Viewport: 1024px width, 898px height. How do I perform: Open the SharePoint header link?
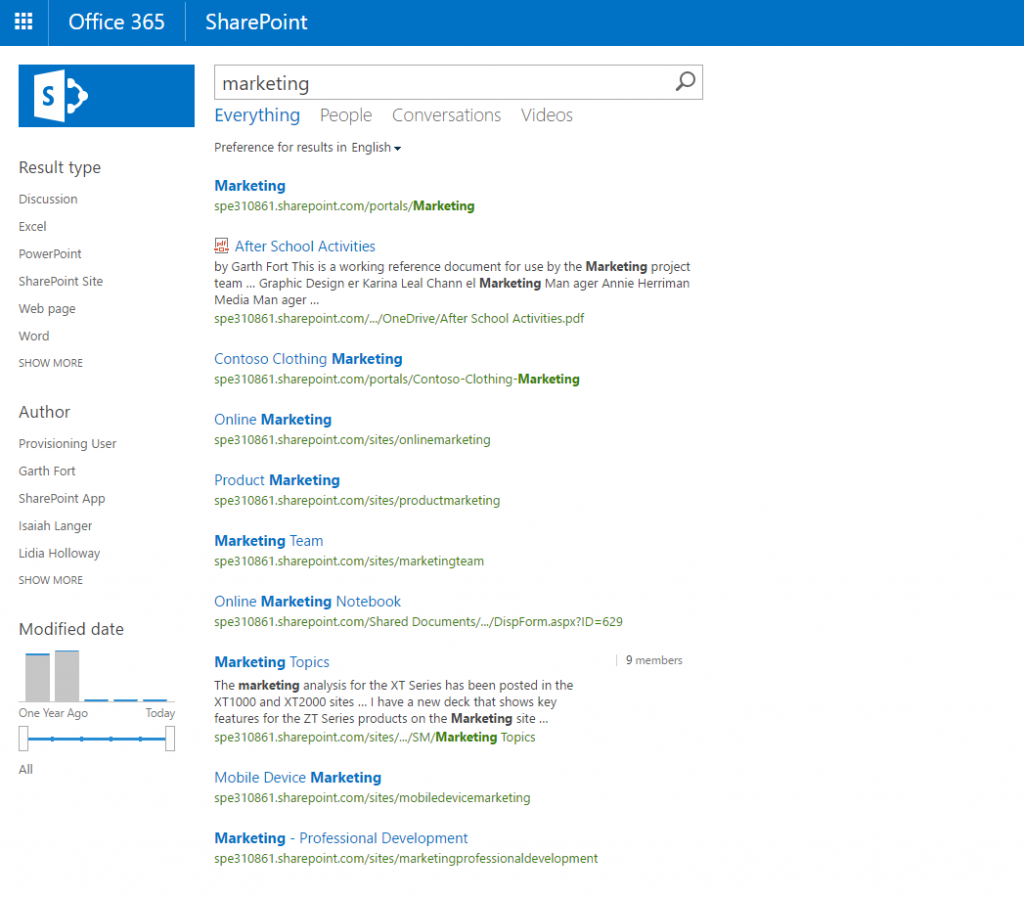coord(256,22)
